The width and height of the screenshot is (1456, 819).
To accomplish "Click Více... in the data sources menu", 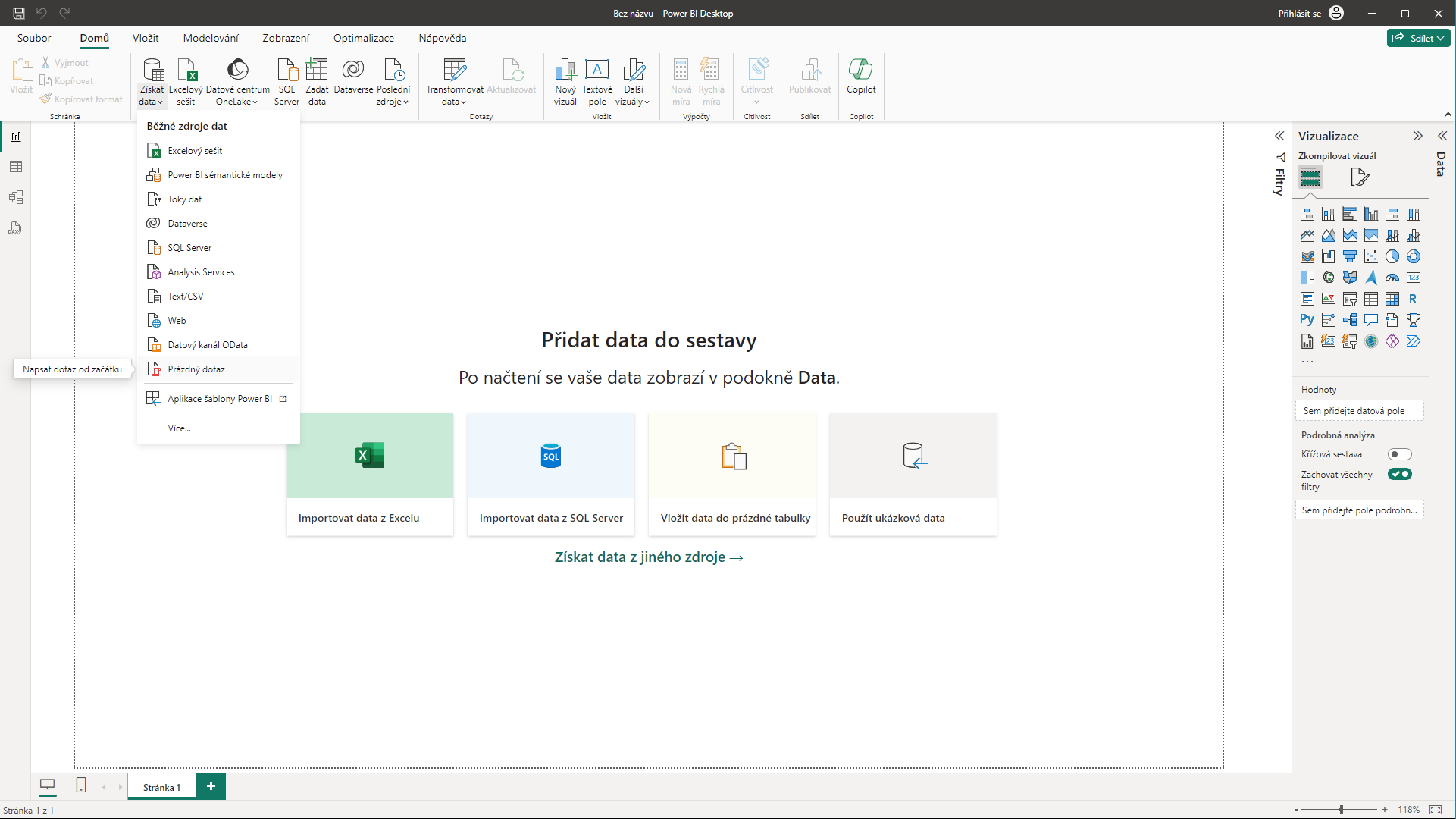I will point(218,428).
